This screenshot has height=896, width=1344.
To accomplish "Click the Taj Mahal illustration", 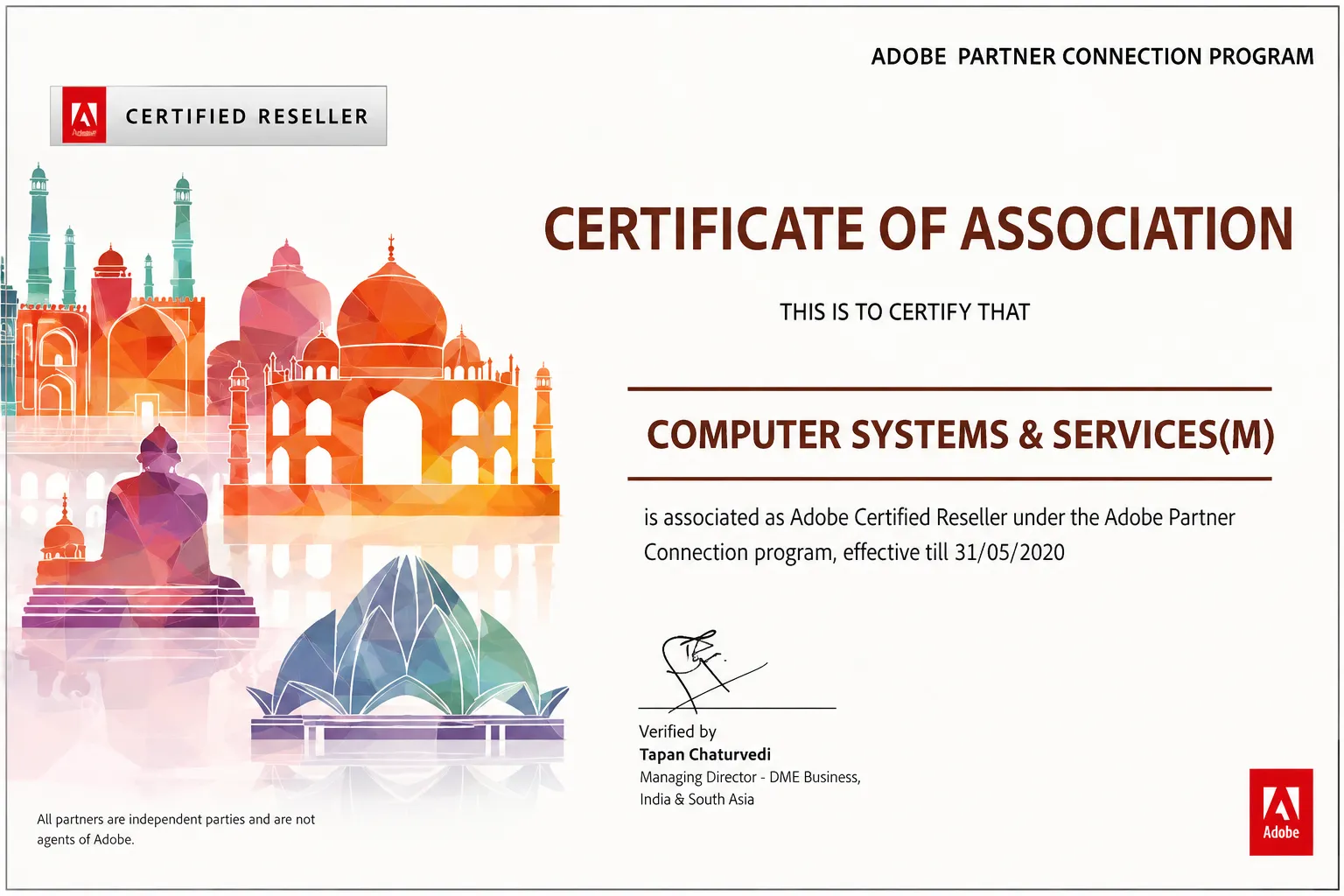I will 391,378.
